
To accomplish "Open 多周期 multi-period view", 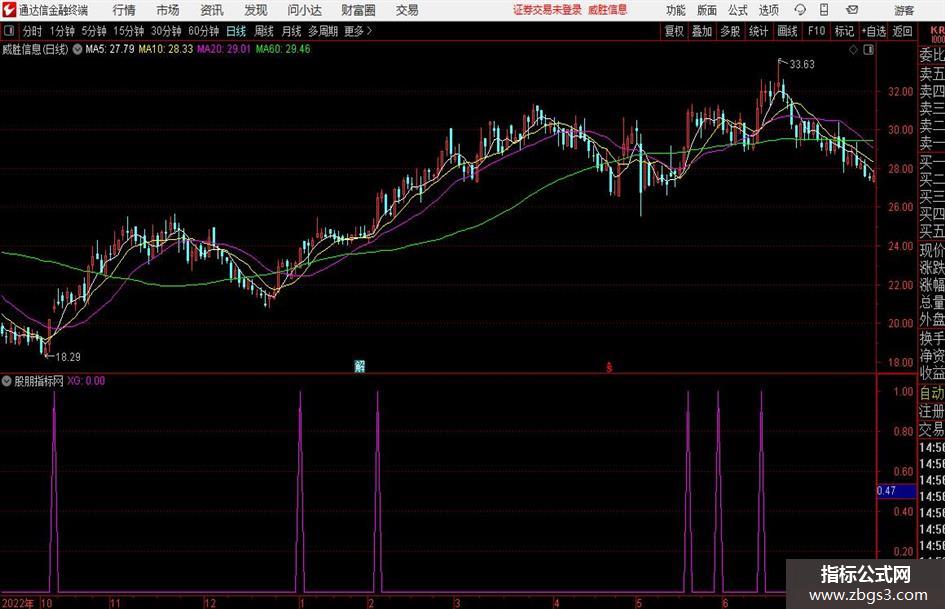I will (323, 31).
